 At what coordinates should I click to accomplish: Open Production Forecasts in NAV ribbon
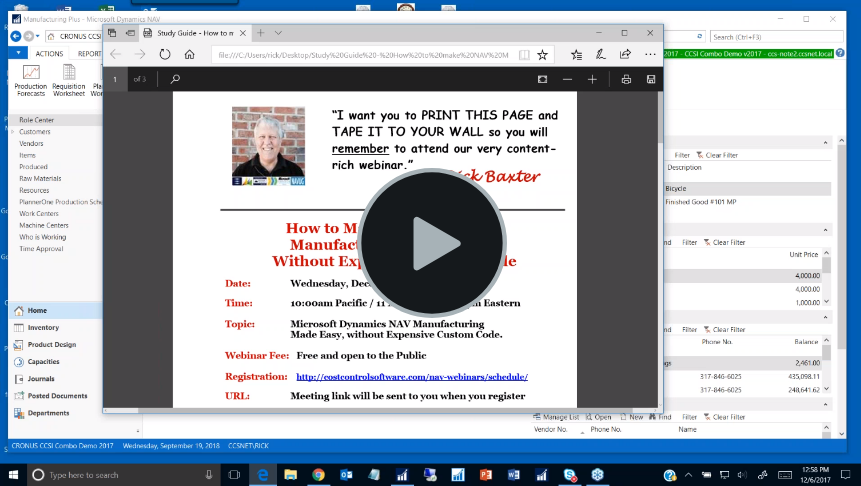(31, 81)
